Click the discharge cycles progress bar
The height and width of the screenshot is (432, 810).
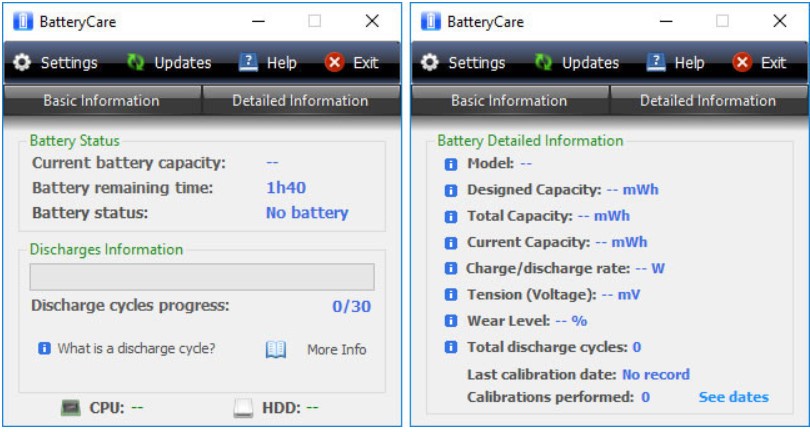[202, 277]
